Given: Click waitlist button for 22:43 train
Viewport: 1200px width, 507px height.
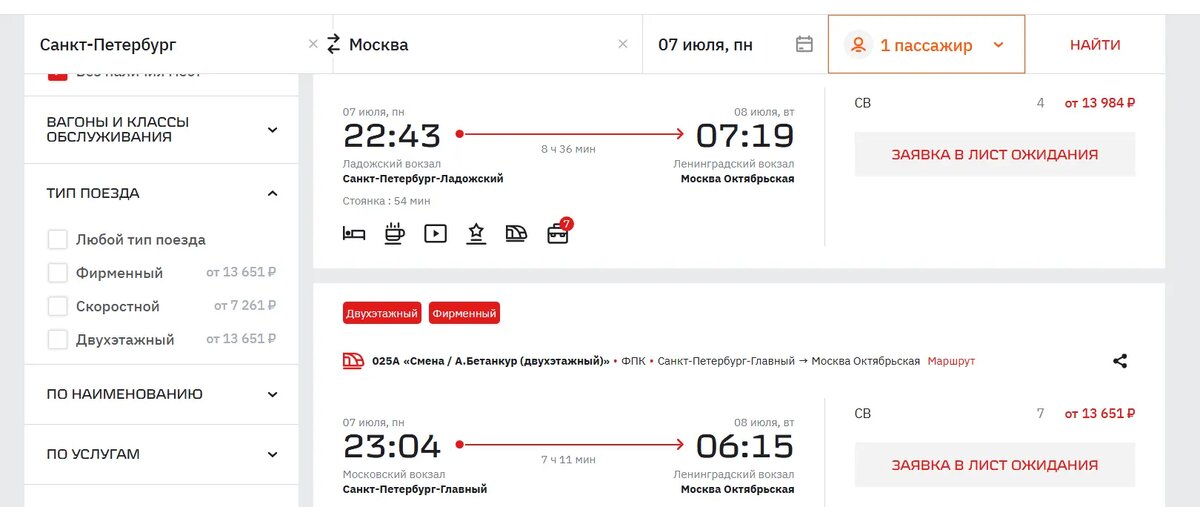Looking at the screenshot, I should [995, 155].
